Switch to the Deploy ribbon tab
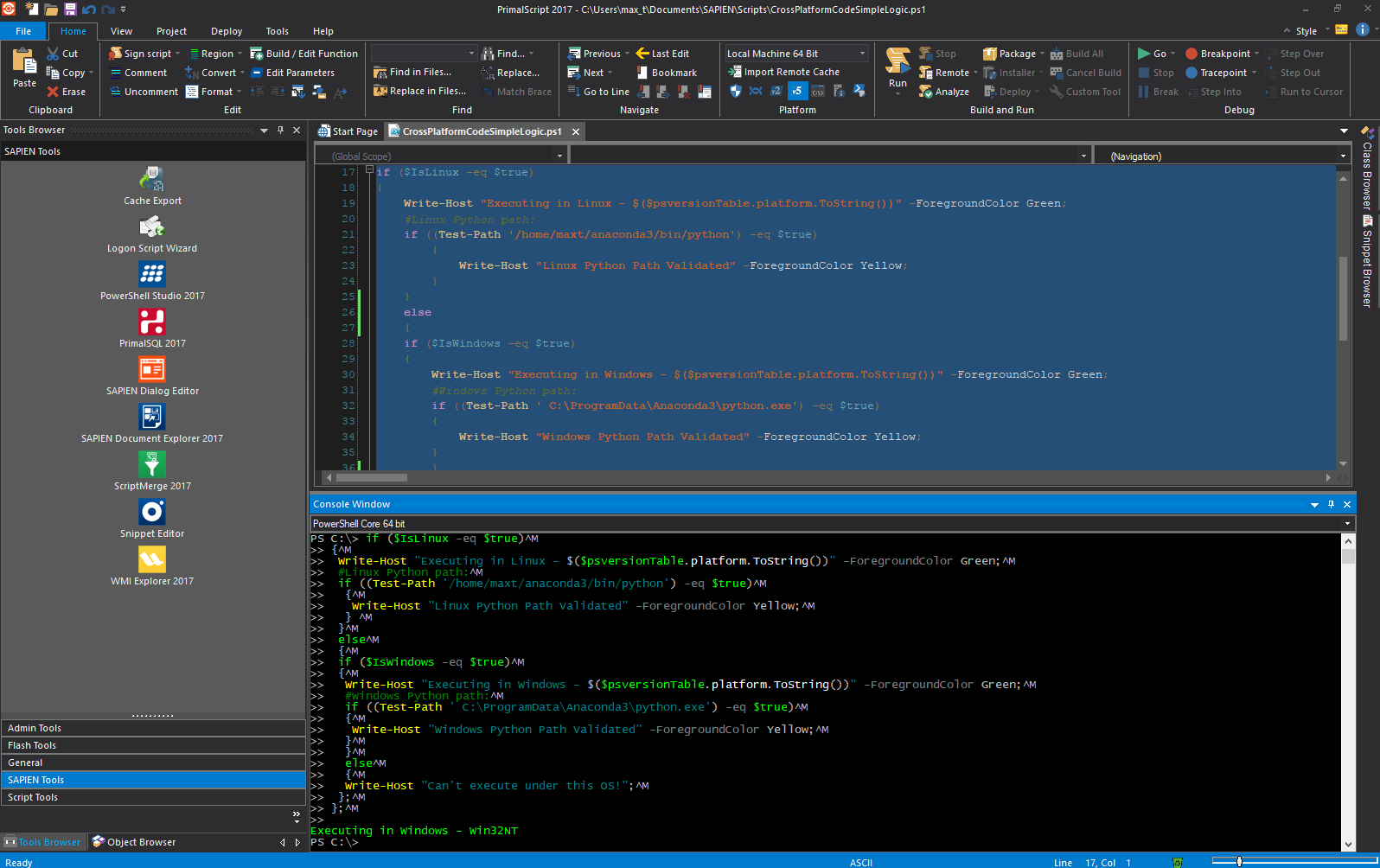 tap(227, 31)
